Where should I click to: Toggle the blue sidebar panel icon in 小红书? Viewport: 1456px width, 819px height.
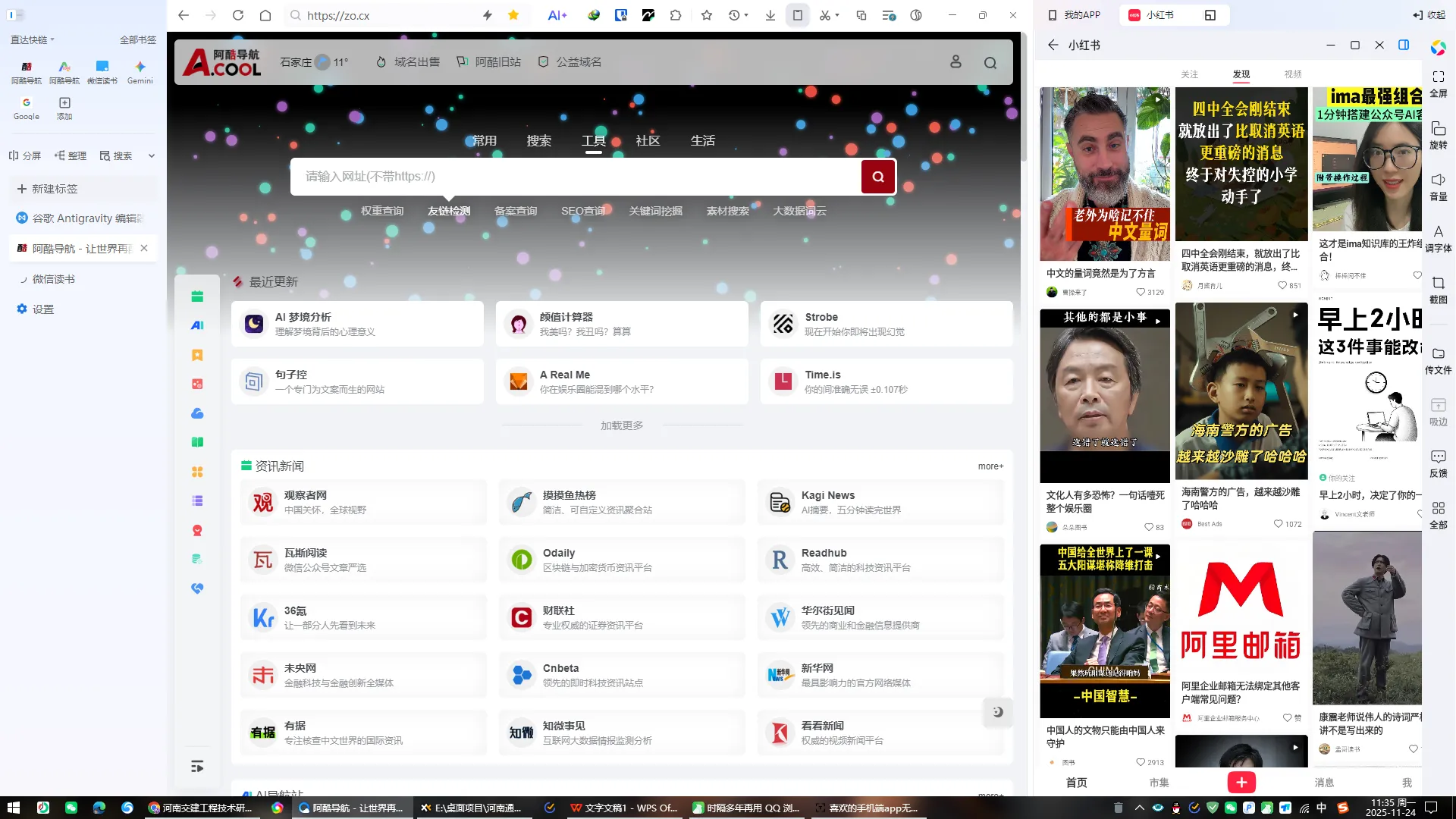point(1404,45)
